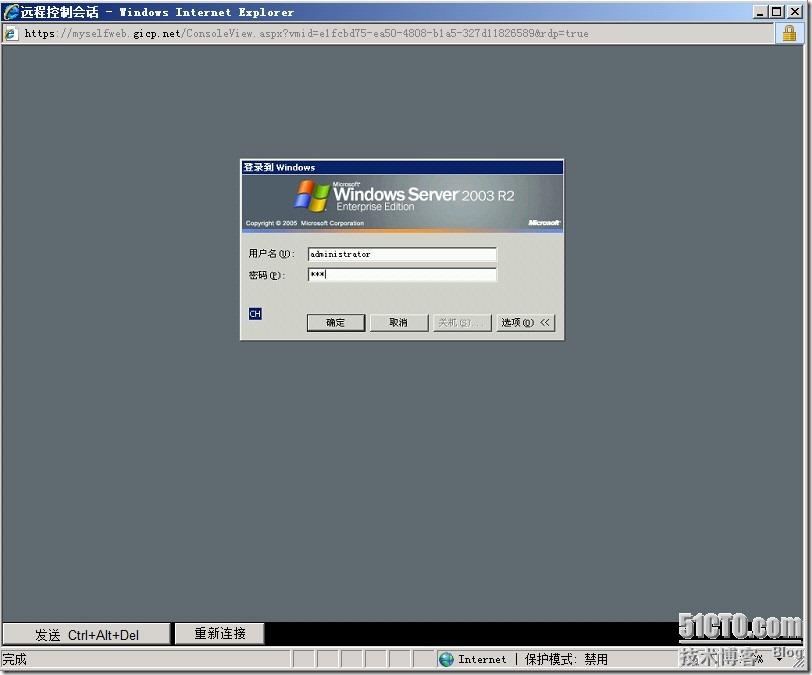Screen dimensions: 812x675
Task: Click the disabled Shutdown (关机) button
Action: click(462, 322)
